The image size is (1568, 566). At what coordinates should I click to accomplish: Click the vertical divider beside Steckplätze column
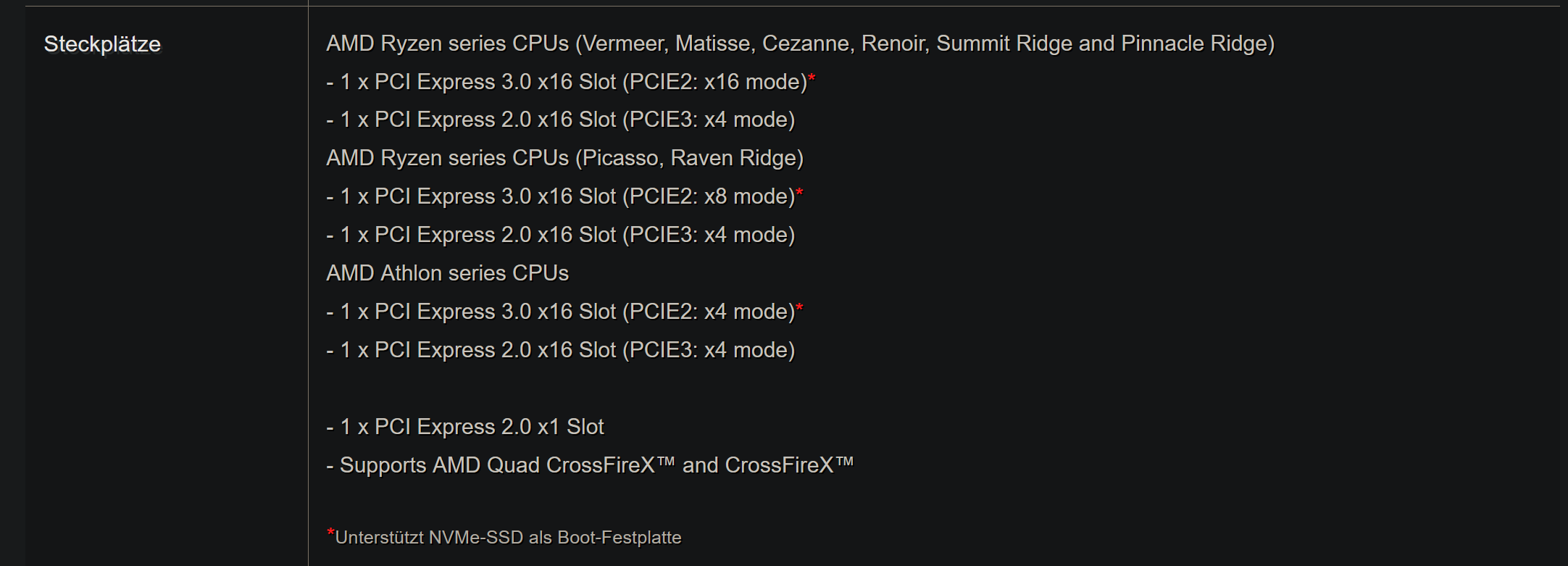tap(308, 283)
